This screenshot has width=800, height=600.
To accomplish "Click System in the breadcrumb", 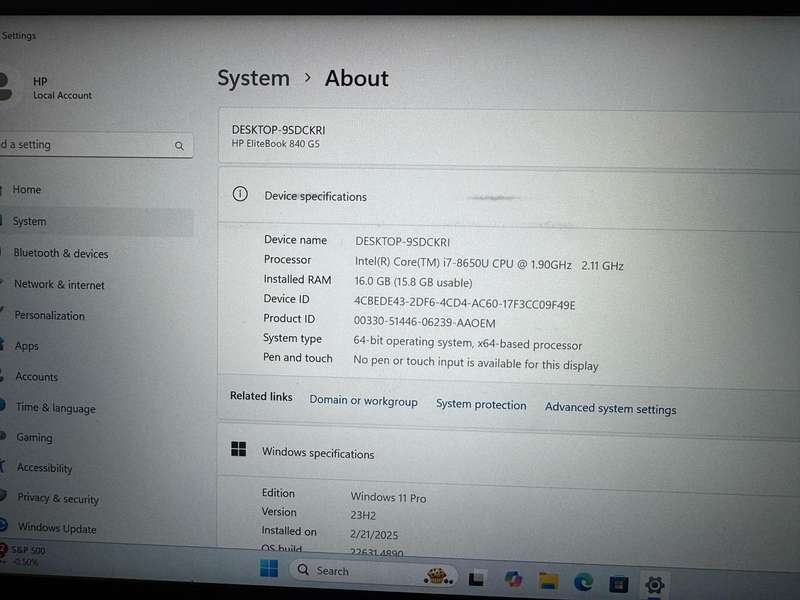I will 254,79.
